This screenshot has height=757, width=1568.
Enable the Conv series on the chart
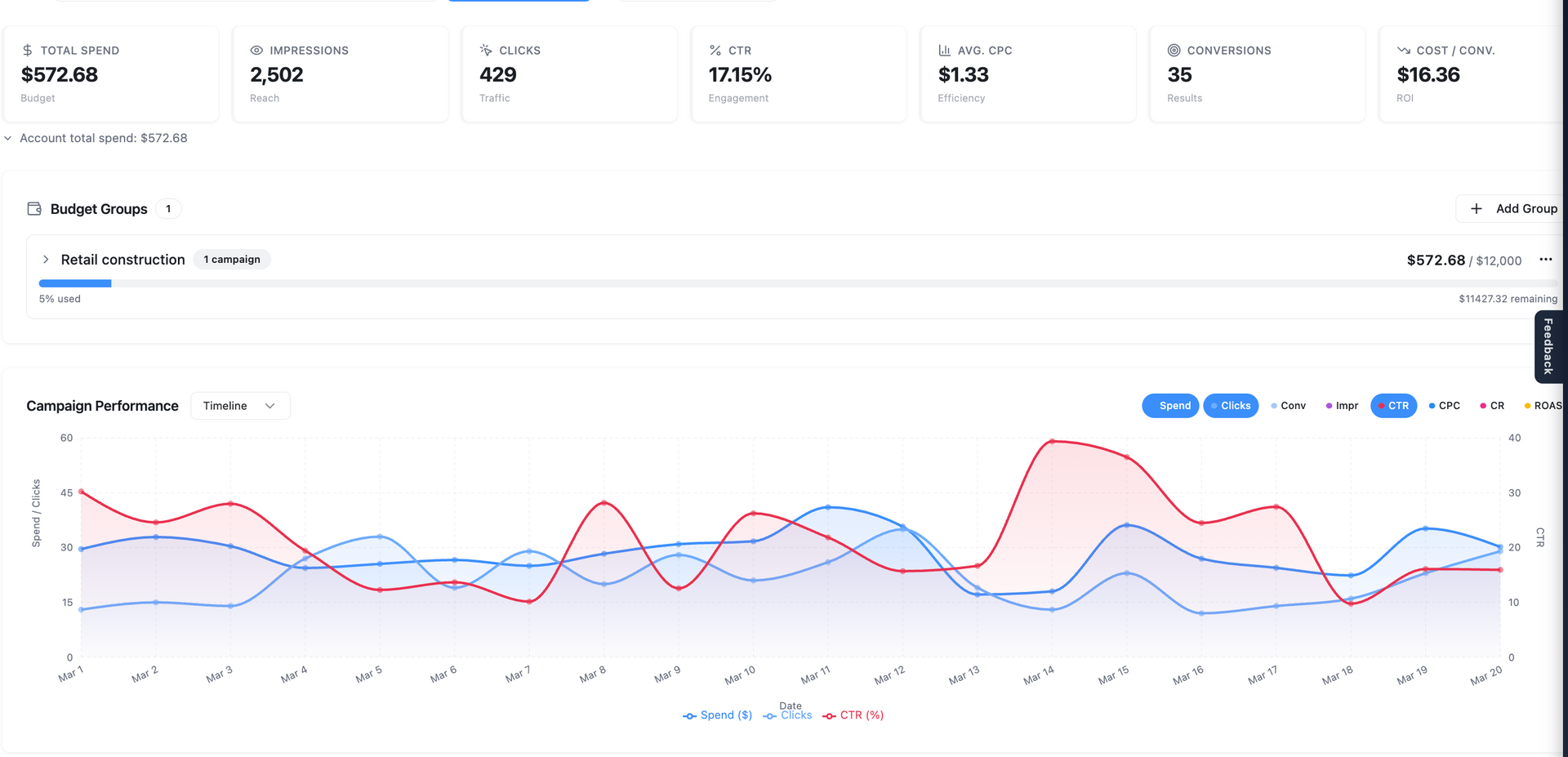1289,406
